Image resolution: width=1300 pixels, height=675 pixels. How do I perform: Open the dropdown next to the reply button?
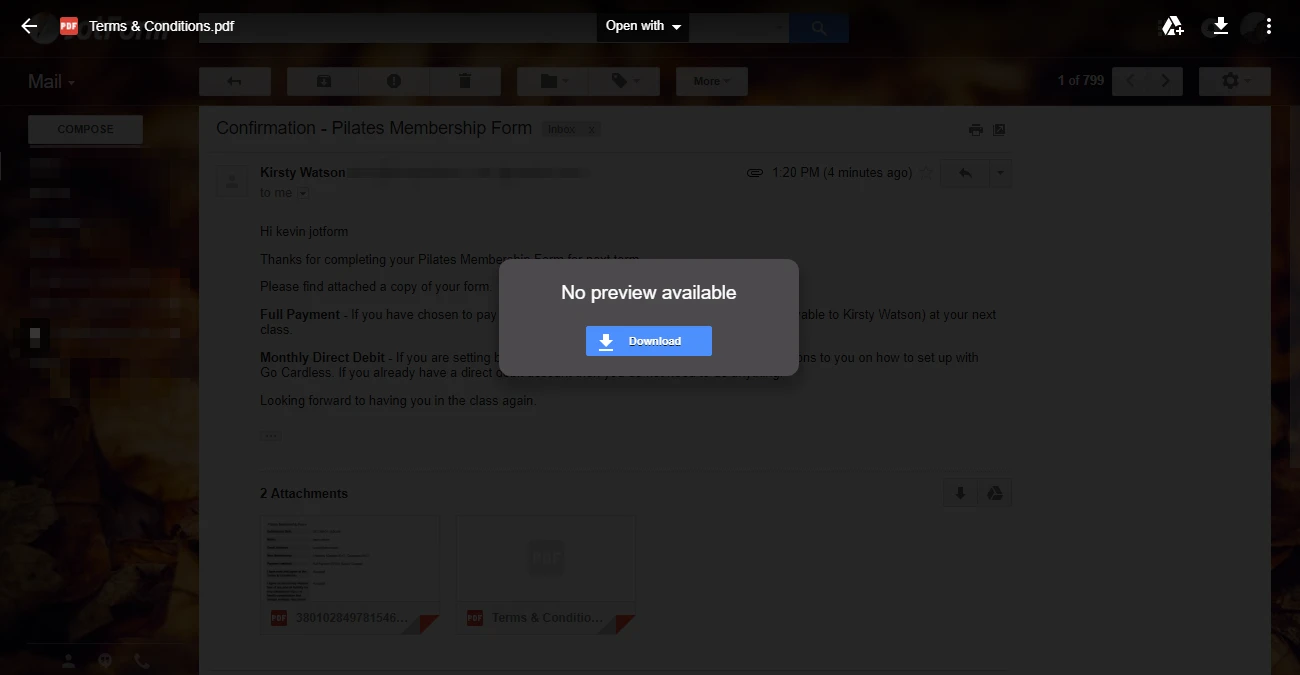point(1000,173)
